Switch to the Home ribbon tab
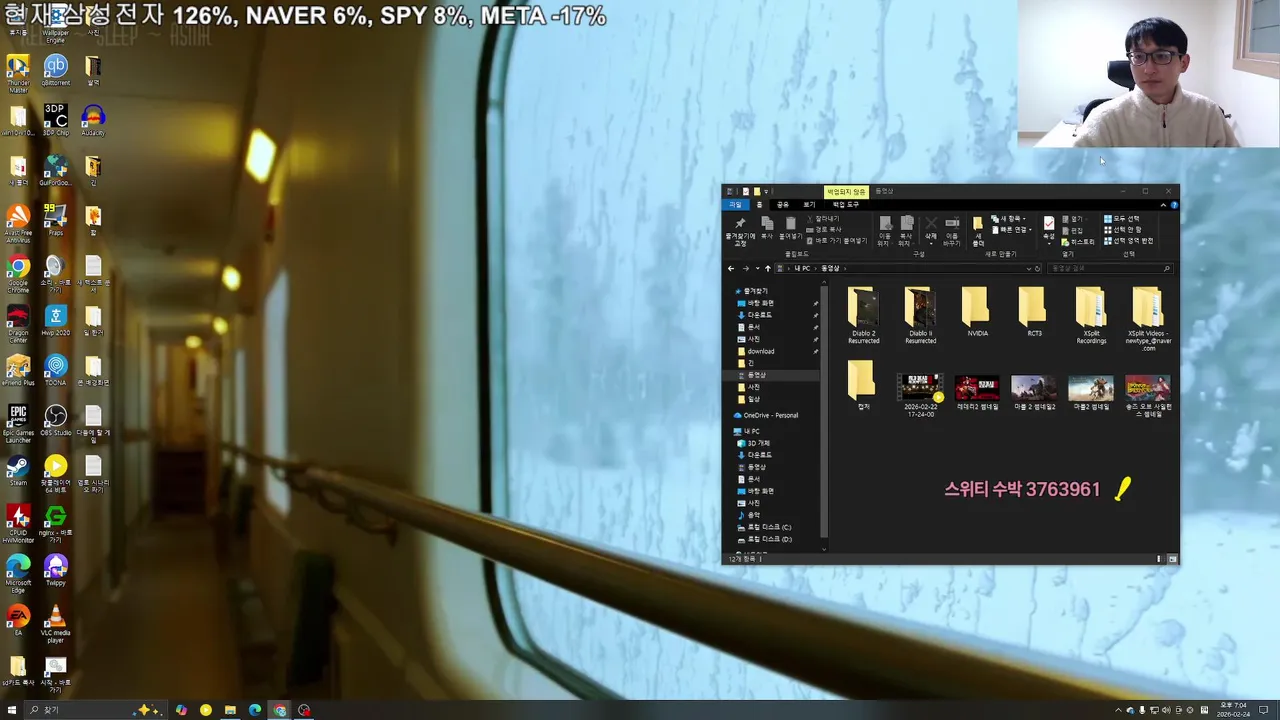The image size is (1280, 720). point(759,204)
